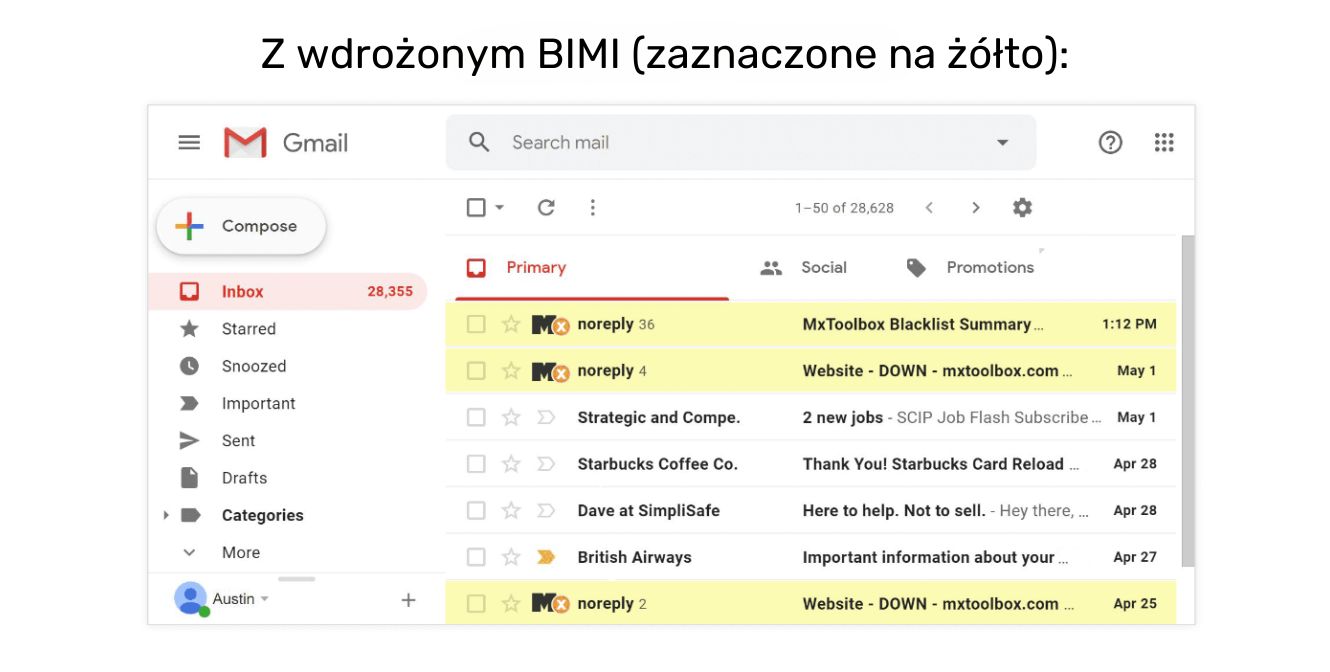The height and width of the screenshot is (672, 1330).
Task: Mark Strategic and Compe. email as important
Action: tap(546, 417)
